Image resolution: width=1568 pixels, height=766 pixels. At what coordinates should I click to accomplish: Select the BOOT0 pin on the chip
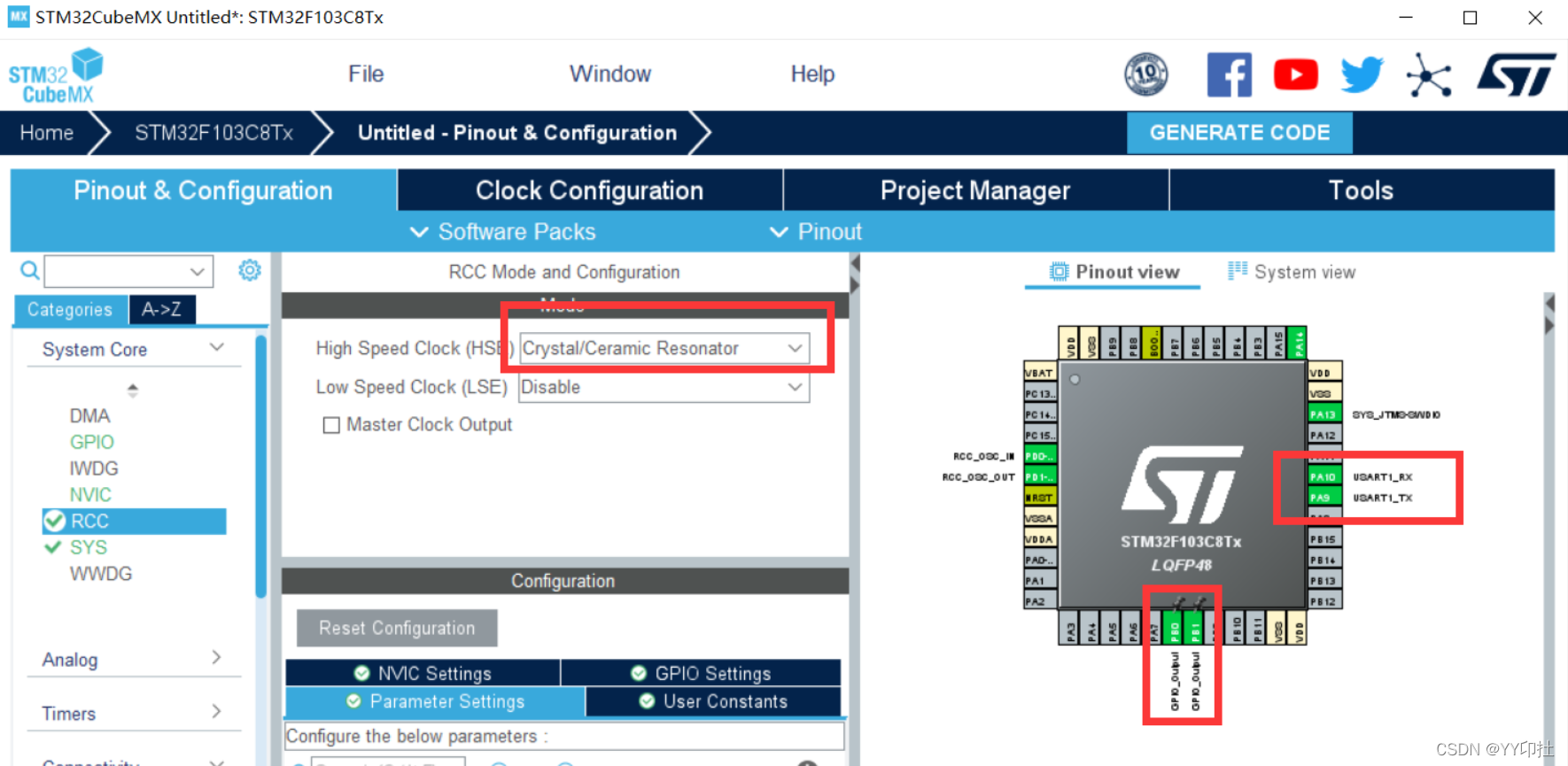coord(1153,343)
